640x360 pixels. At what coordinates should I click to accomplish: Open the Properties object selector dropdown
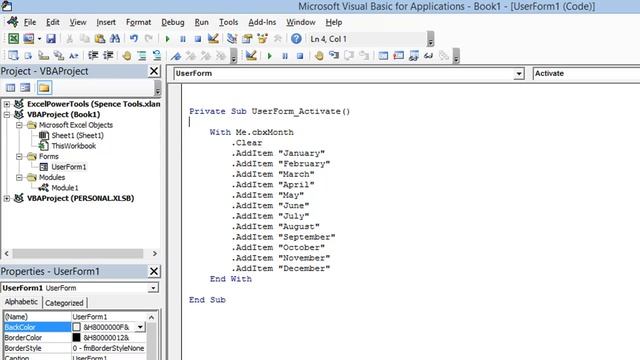(x=153, y=288)
